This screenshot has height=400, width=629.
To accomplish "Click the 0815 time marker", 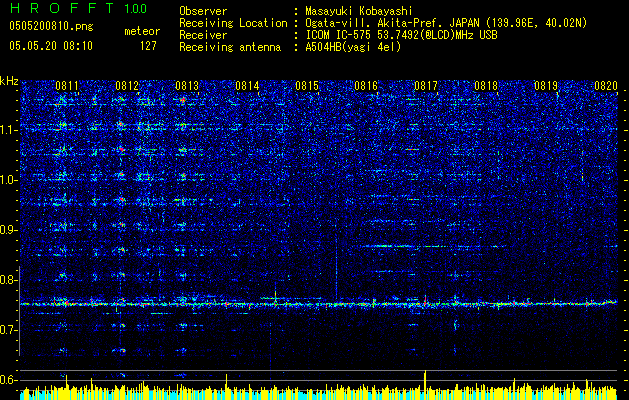I will coord(307,85).
